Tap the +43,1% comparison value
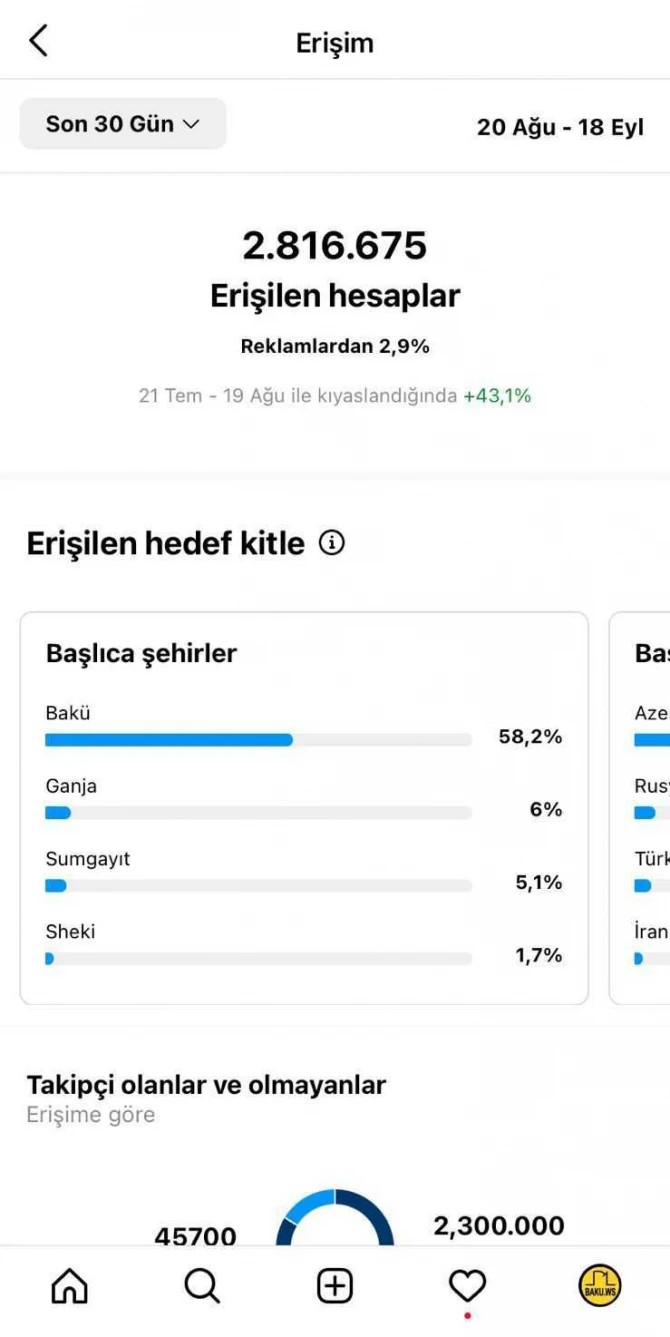 [497, 396]
